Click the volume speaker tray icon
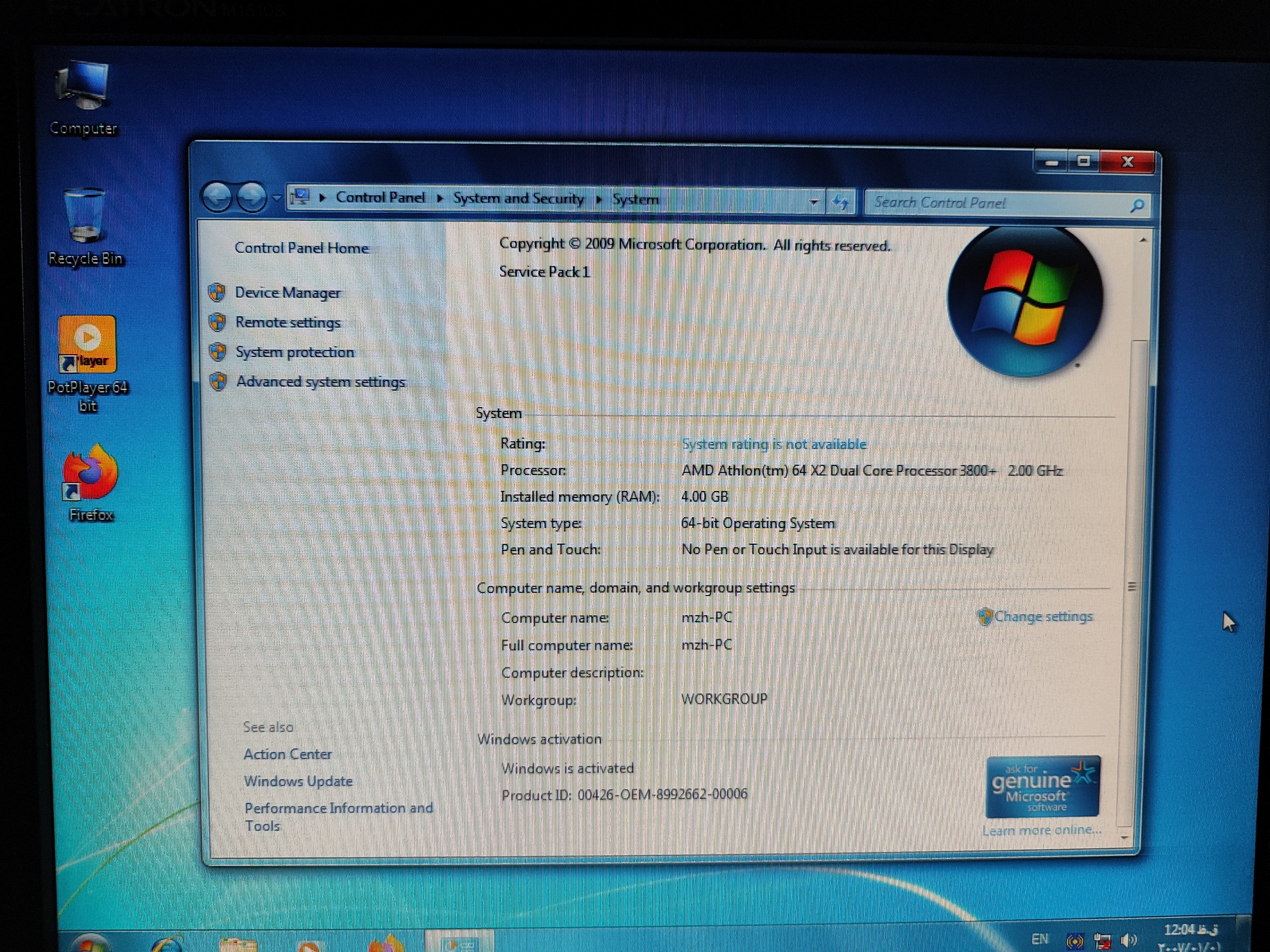Image resolution: width=1270 pixels, height=952 pixels. [x=1128, y=940]
